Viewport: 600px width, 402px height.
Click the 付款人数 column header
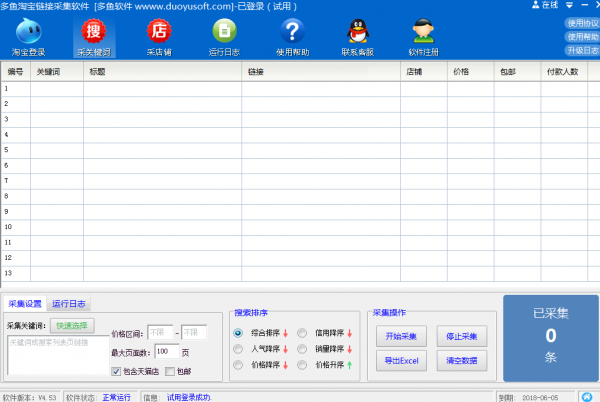pyautogui.click(x=564, y=72)
